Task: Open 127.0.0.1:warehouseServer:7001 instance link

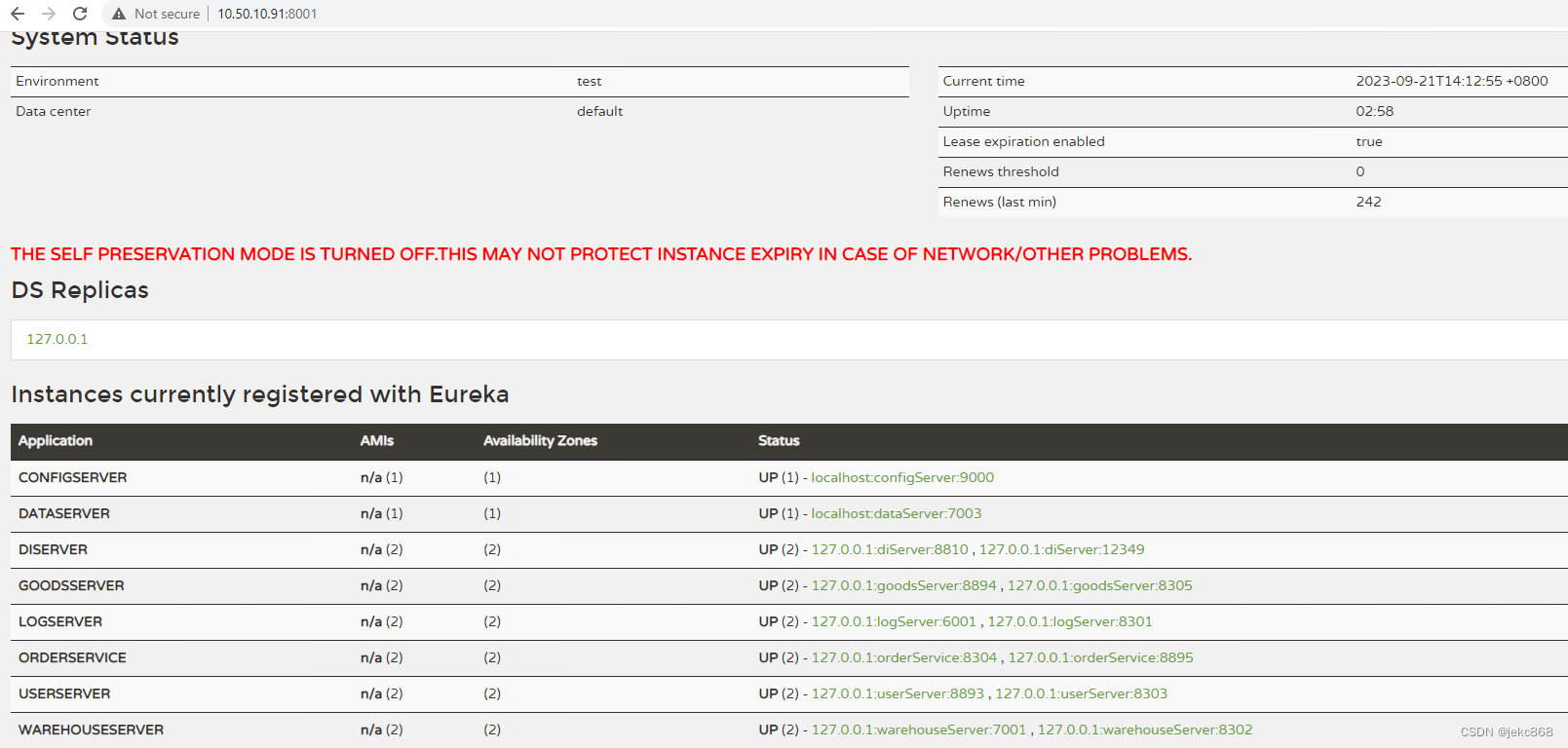Action: [x=919, y=729]
